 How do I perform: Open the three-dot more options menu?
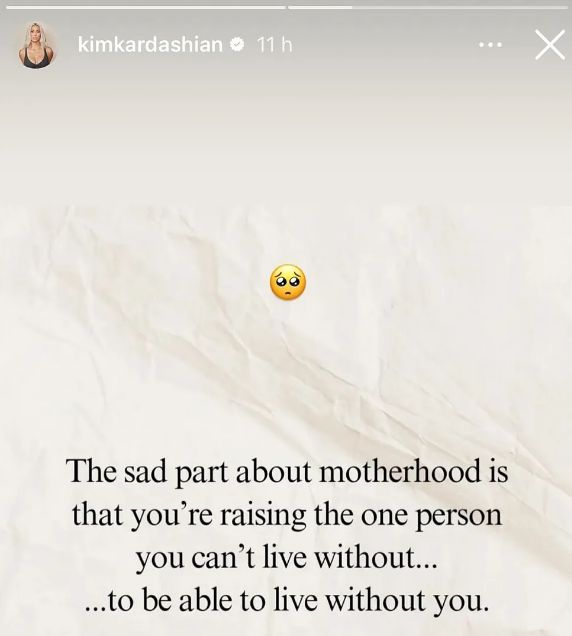tap(490, 45)
